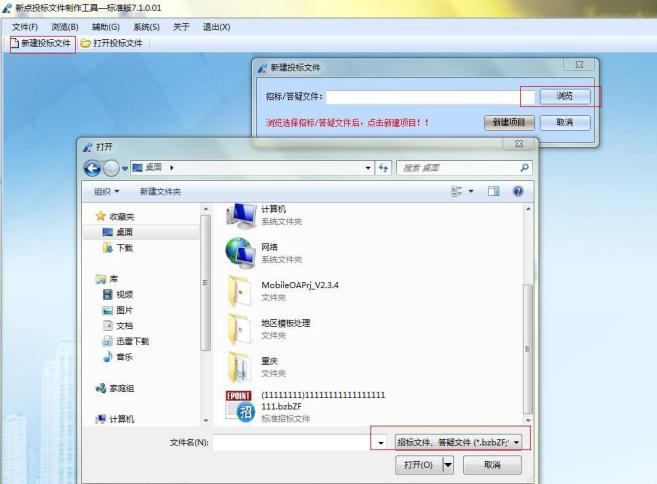This screenshot has width=657, height=484.
Task: Select 收藏夹 in navigation pane
Action: click(x=115, y=217)
